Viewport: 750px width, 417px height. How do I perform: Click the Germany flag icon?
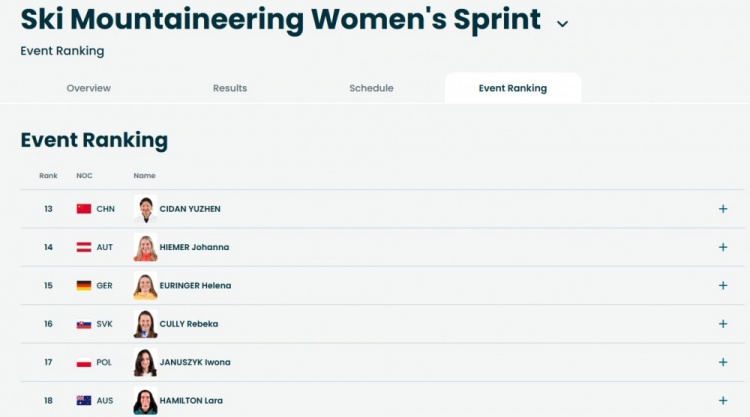tap(84, 285)
